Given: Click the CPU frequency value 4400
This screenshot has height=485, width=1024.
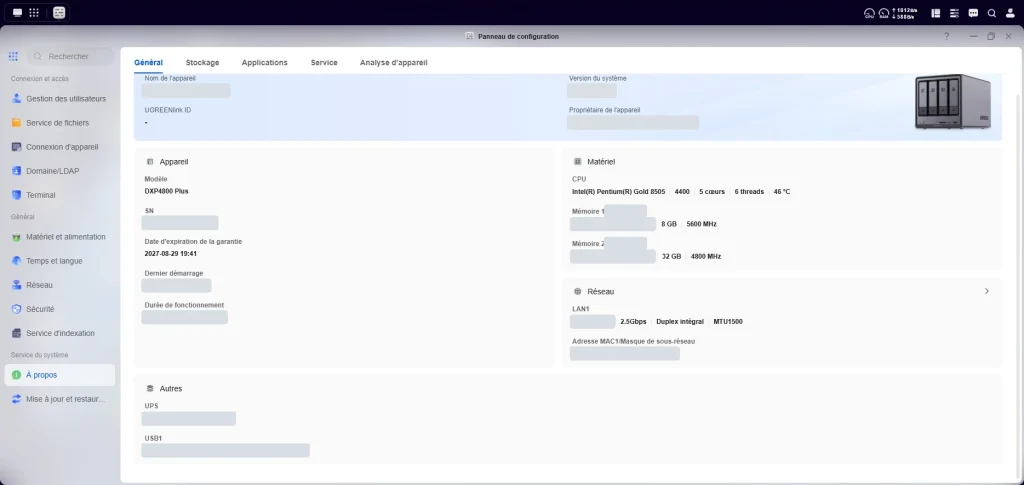Looking at the screenshot, I should [682, 192].
